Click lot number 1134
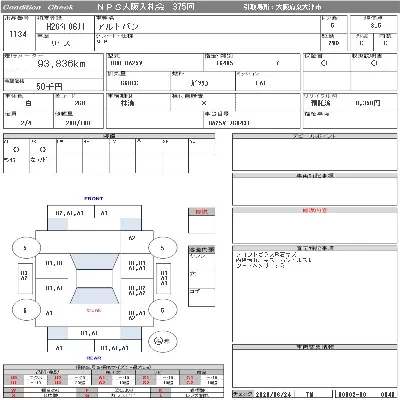Viewport: 400px width, 400px height. pyautogui.click(x=18, y=34)
